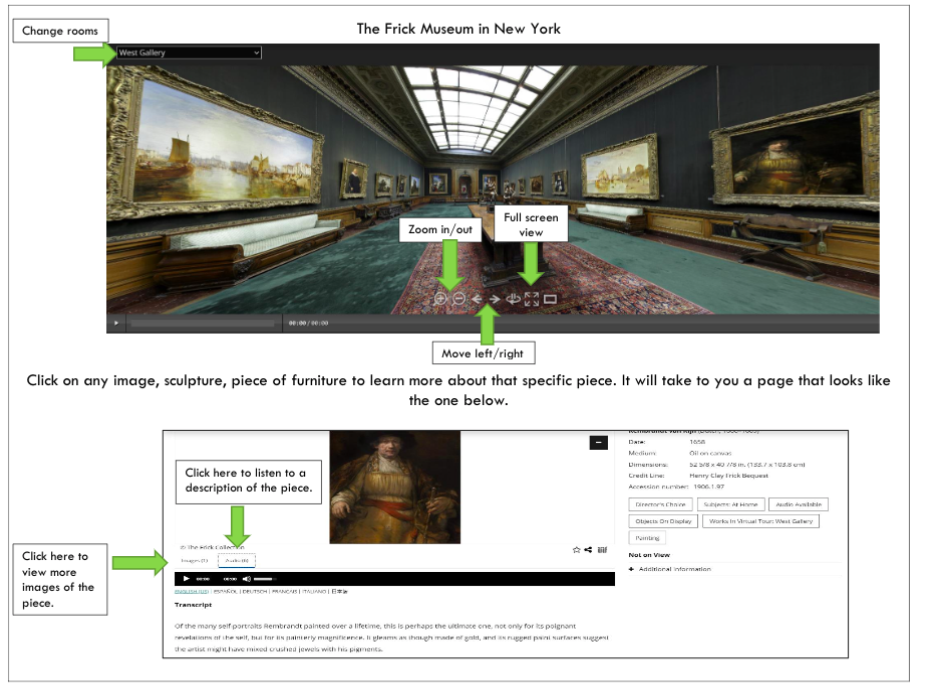
Task: Mute the audio player speaker icon
Action: pos(247,579)
